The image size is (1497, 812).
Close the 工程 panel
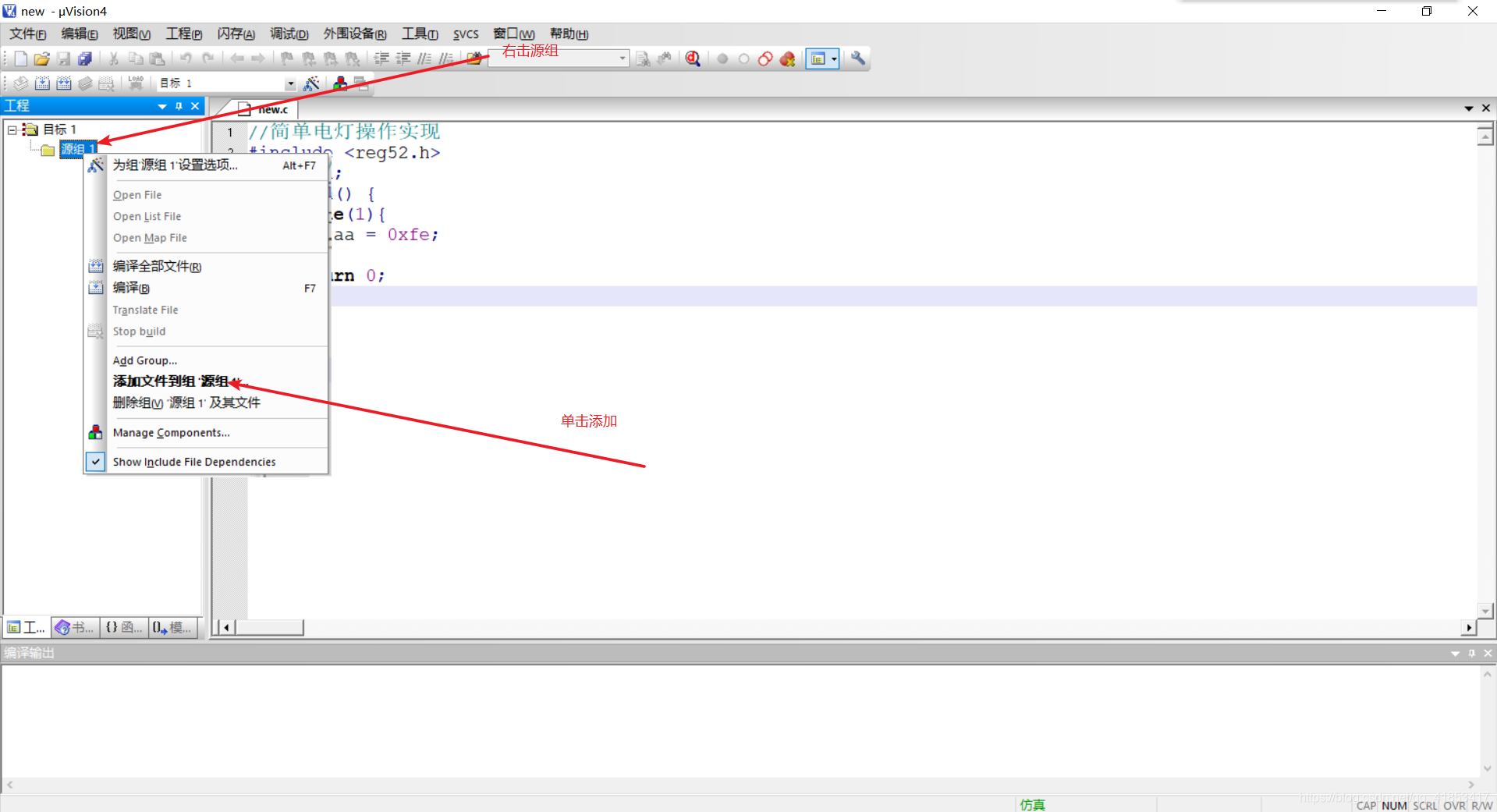(195, 106)
